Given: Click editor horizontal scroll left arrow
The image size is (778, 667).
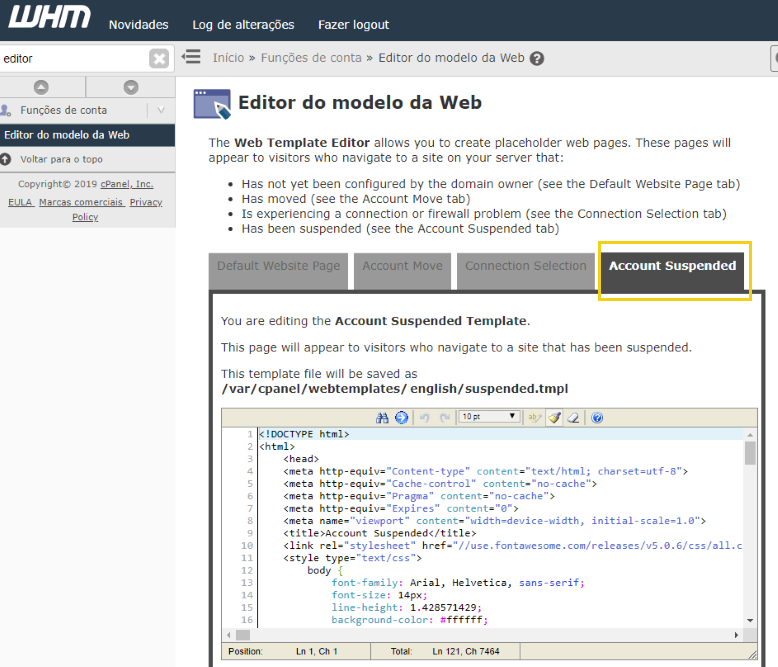Looking at the screenshot, I should point(229,635).
